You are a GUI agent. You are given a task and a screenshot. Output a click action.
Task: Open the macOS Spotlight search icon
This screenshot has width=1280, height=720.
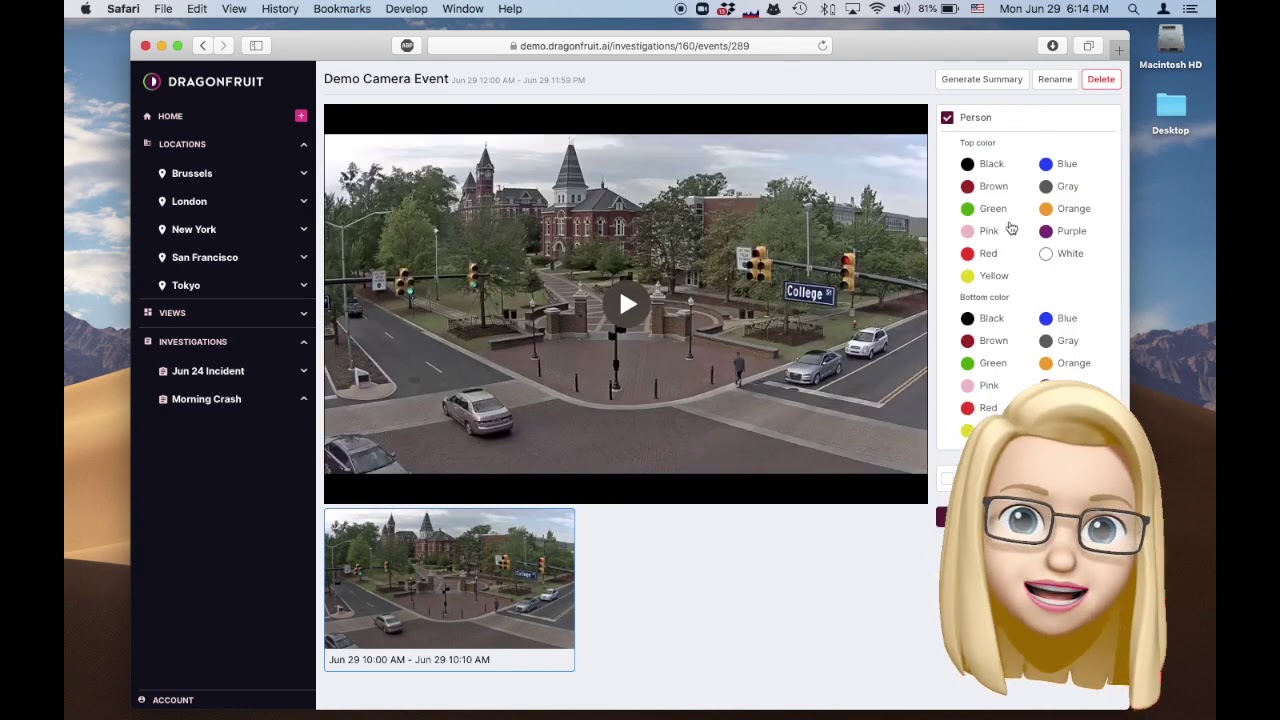[x=1133, y=9]
